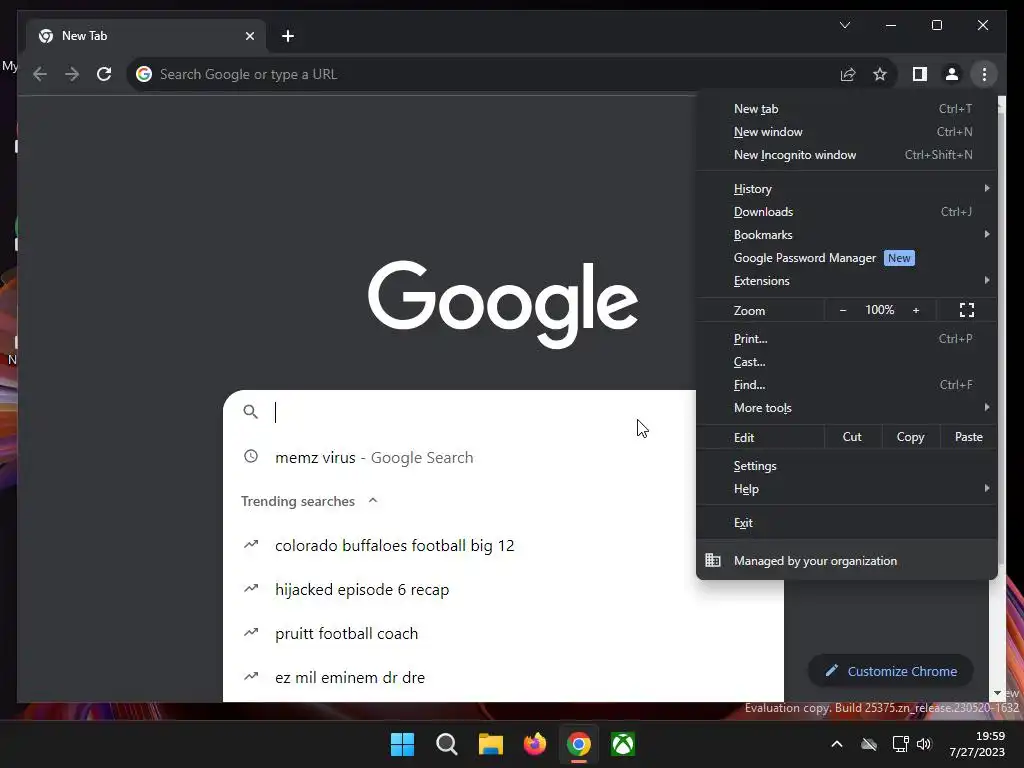
Task: Open a new tab with plus button
Action: pyautogui.click(x=288, y=36)
